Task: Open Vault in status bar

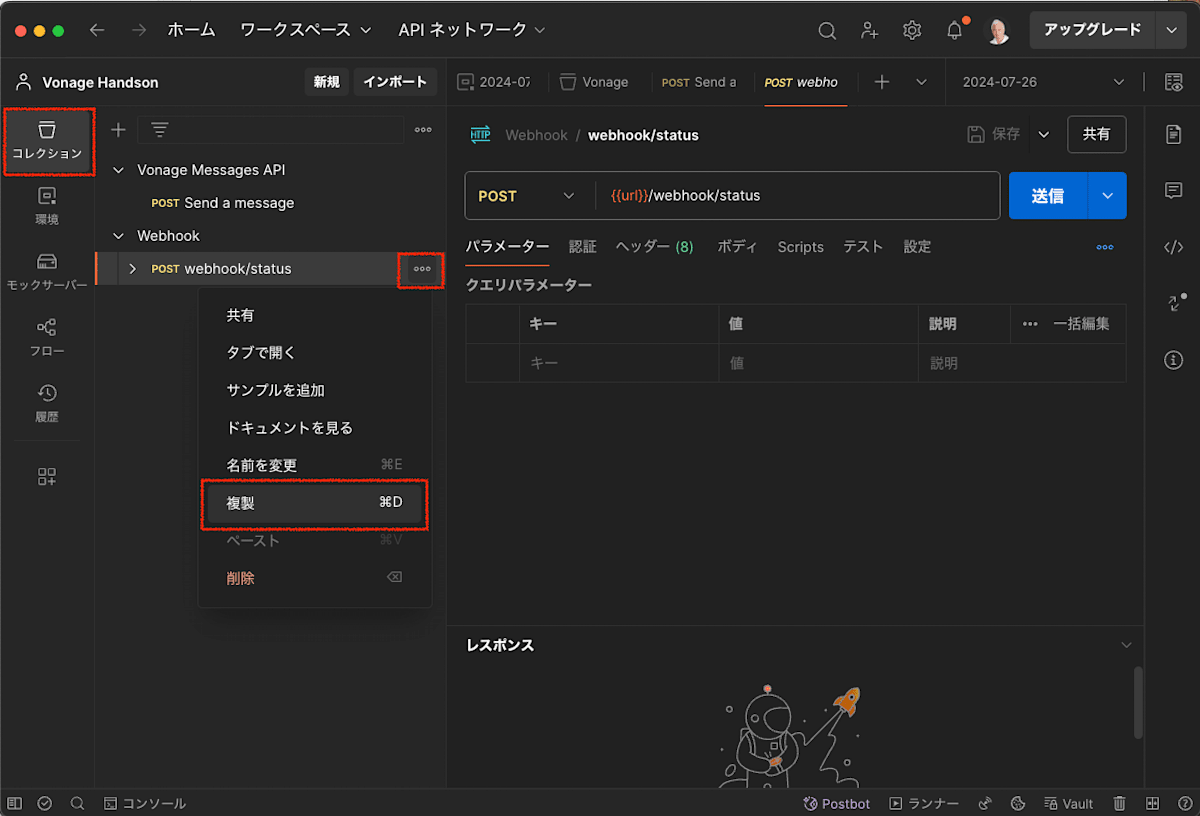Action: click(1068, 804)
